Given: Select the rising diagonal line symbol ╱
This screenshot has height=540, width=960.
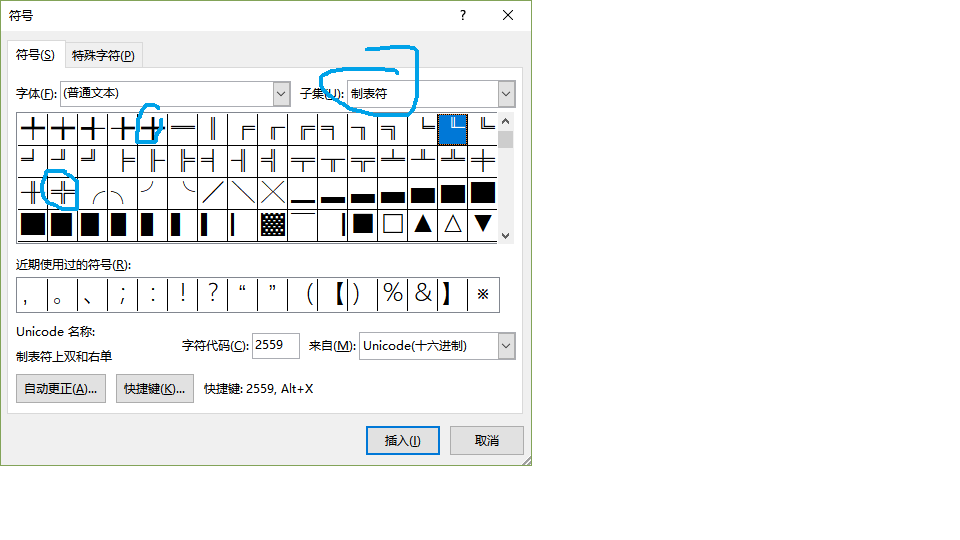Looking at the screenshot, I should tap(212, 193).
